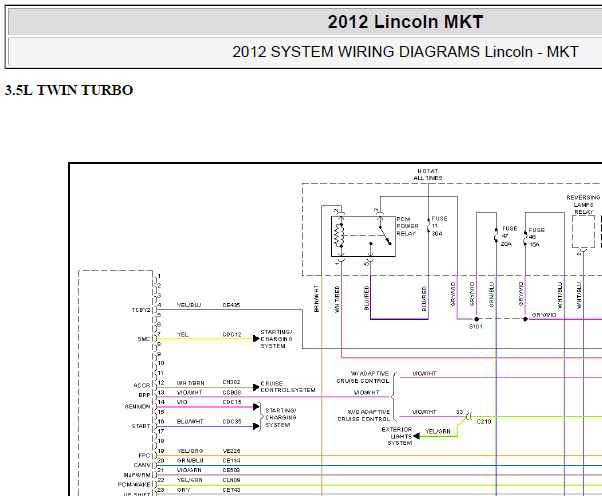This screenshot has width=602, height=496.
Task: Click the YEL/ORG wire label at FPC
Action: tap(190, 451)
